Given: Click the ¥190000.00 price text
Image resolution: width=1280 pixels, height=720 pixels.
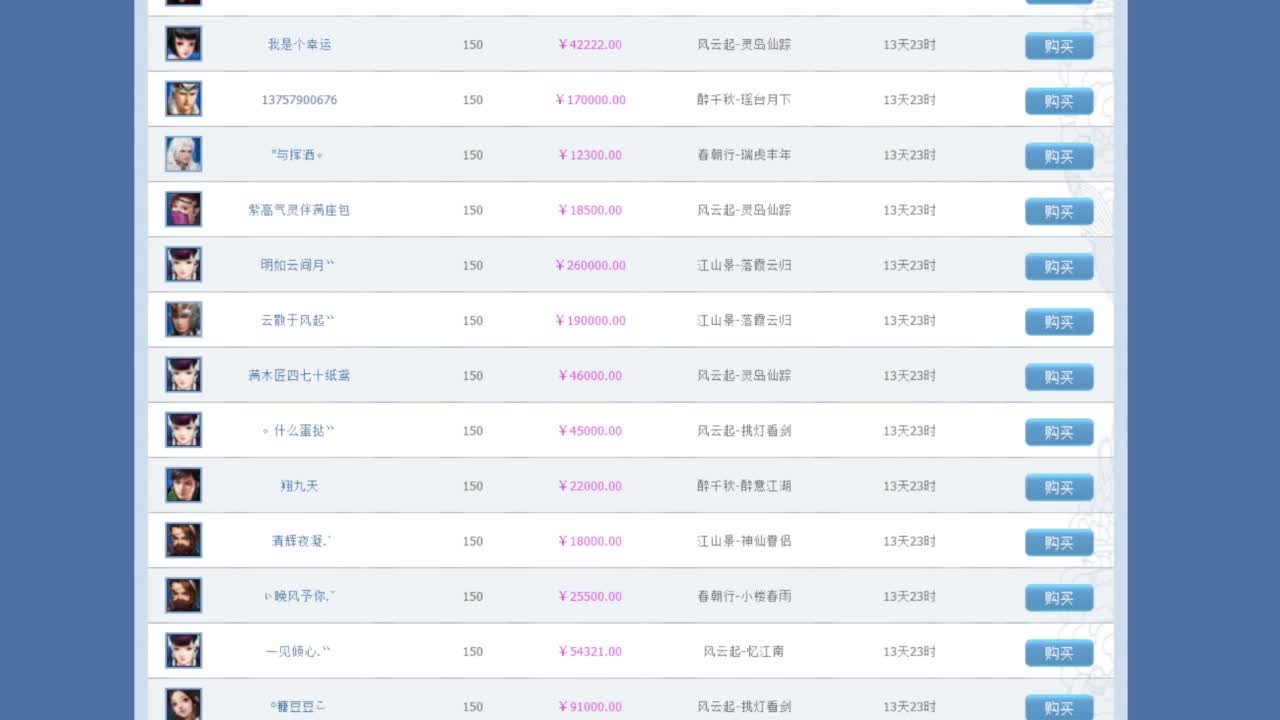Looking at the screenshot, I should tap(591, 321).
